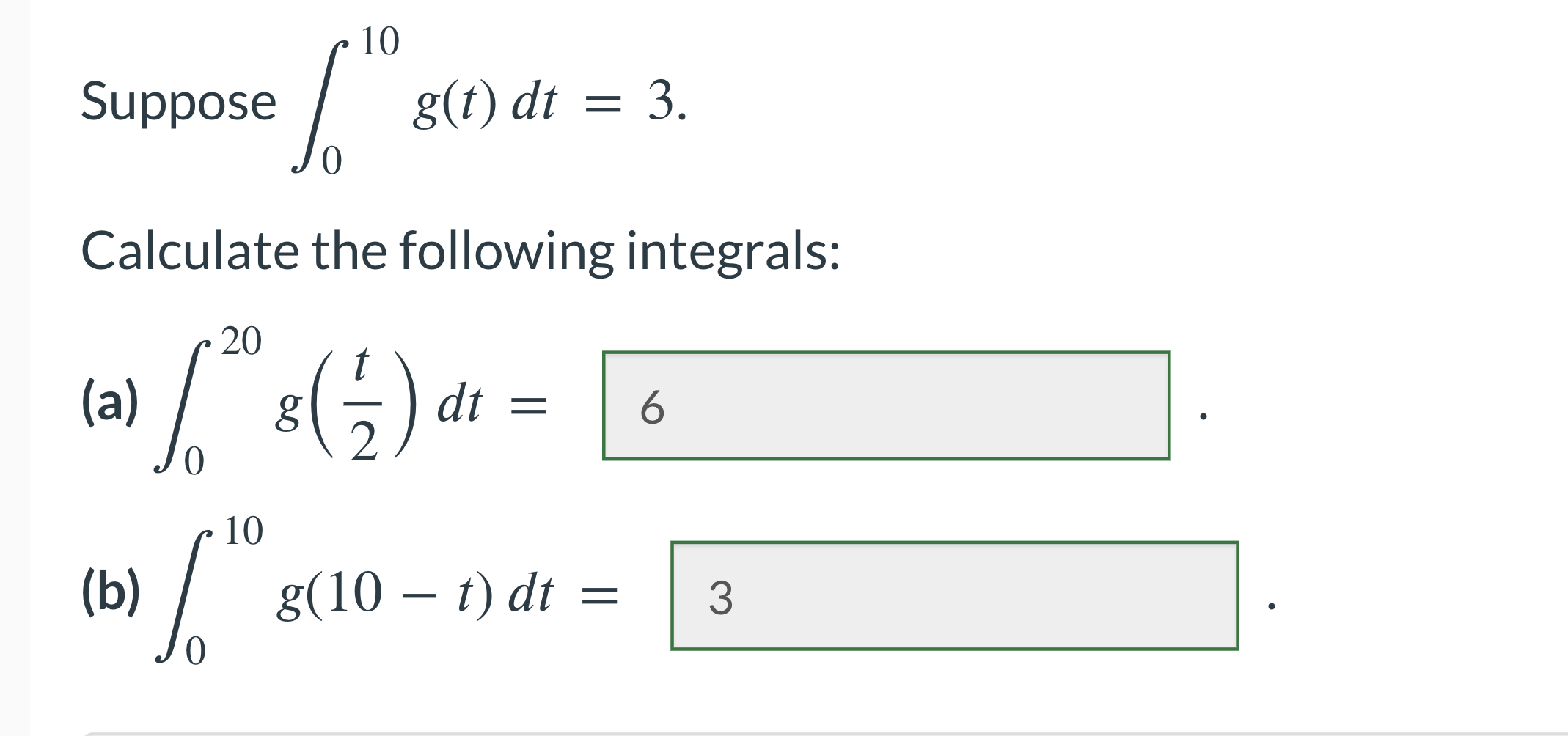The width and height of the screenshot is (1568, 736).
Task: Click the equals sign after g(t) dt
Action: tap(603, 104)
